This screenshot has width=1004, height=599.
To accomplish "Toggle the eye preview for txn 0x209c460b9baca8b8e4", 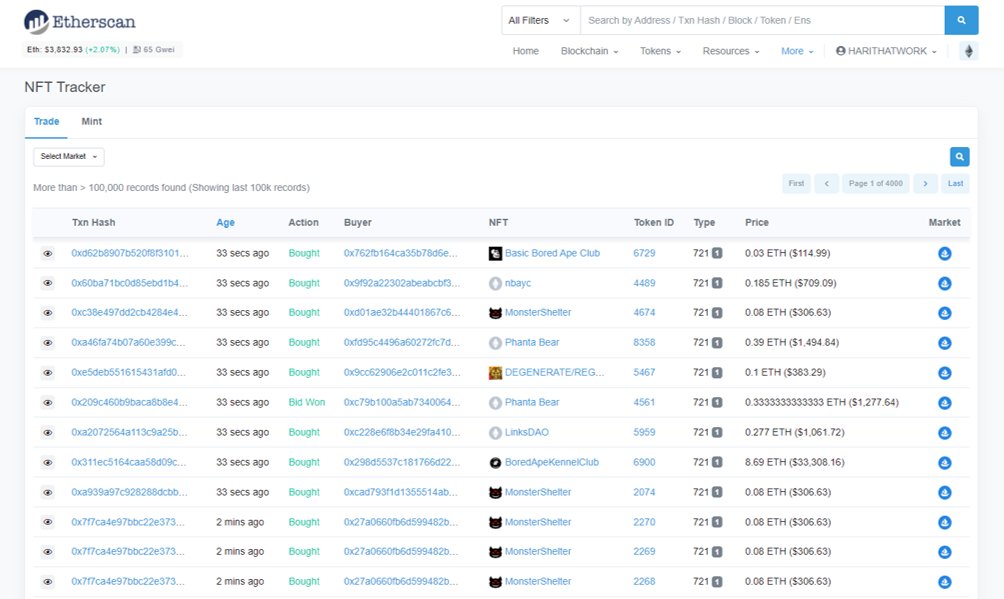I will [47, 403].
